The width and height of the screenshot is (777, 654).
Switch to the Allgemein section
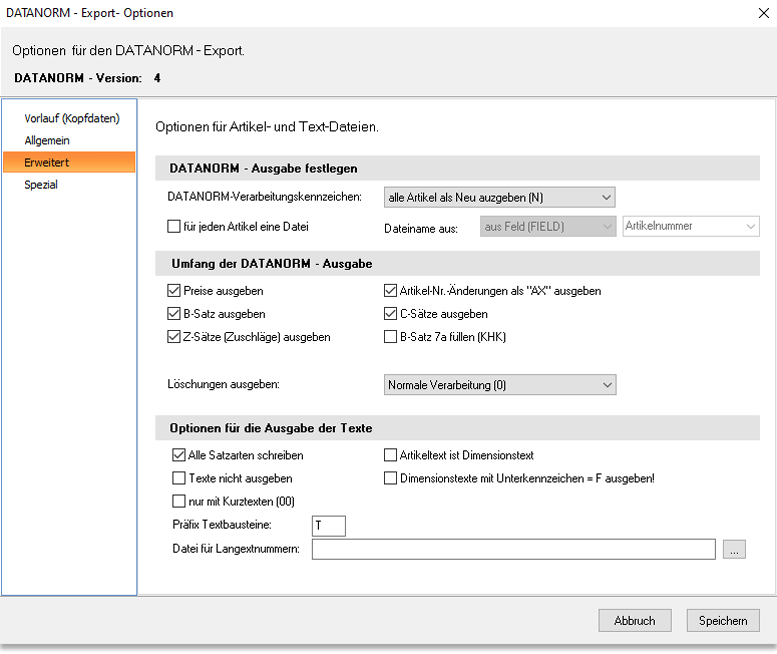[47, 140]
